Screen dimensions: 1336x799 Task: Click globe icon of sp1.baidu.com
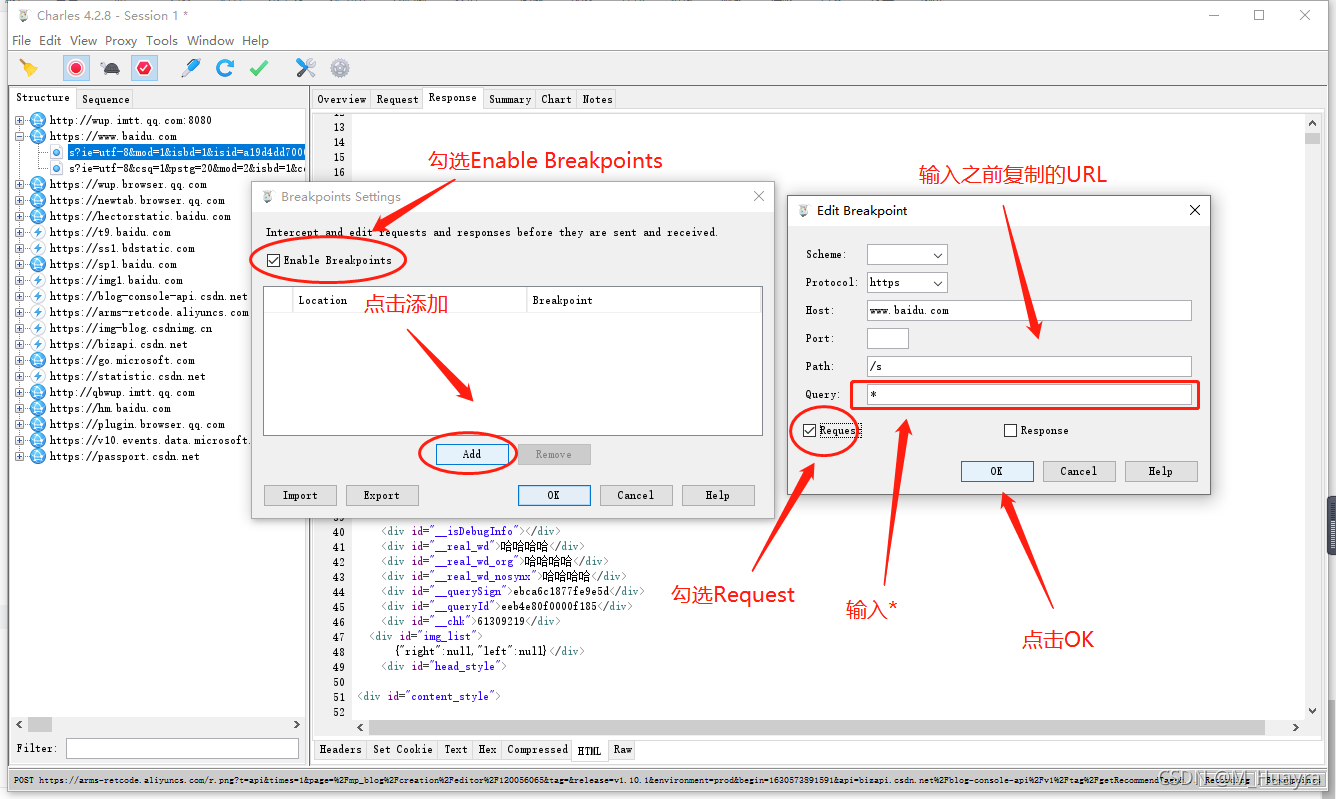point(38,264)
